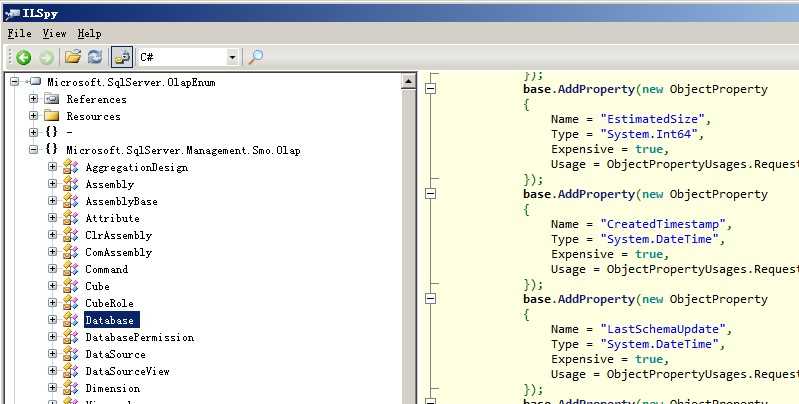
Task: Expand the DataSourceView class node
Action: click(x=52, y=370)
